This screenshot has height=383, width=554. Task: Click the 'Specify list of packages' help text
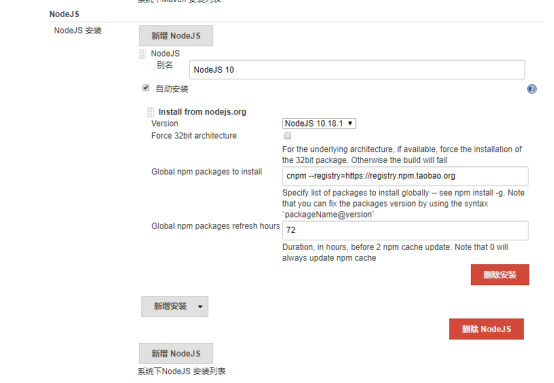pyautogui.click(x=403, y=204)
